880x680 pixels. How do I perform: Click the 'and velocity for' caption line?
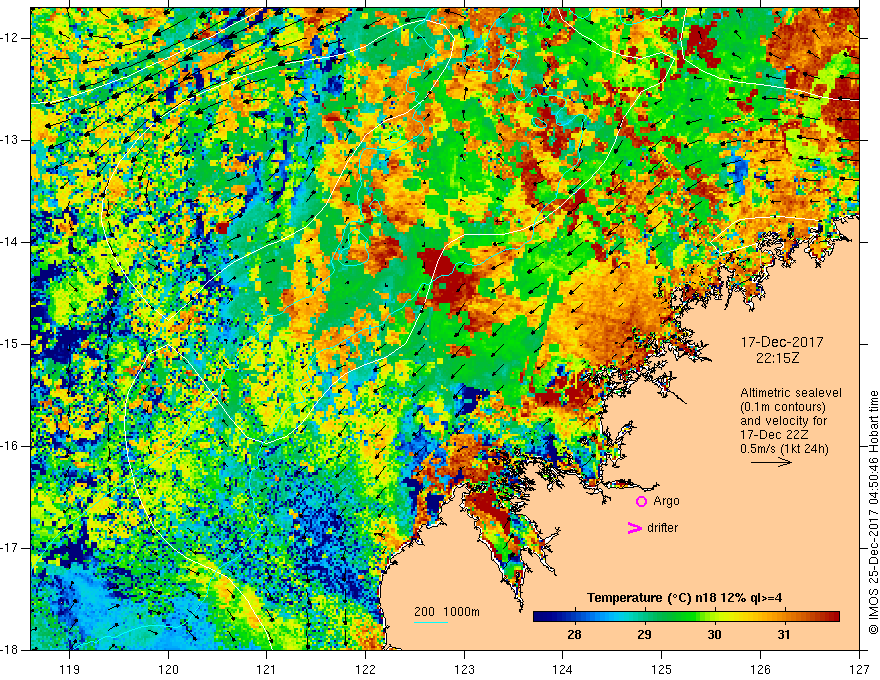783,421
